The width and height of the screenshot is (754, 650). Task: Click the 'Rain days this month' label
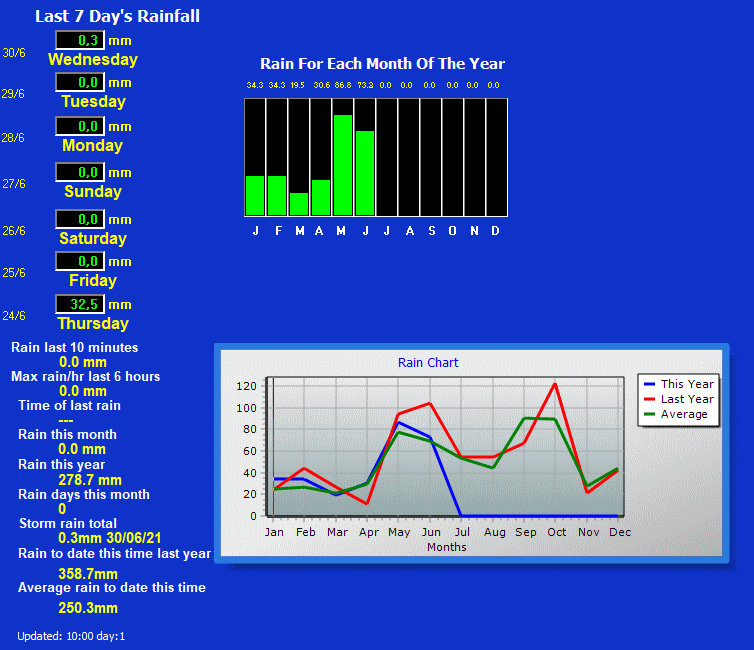point(84,494)
